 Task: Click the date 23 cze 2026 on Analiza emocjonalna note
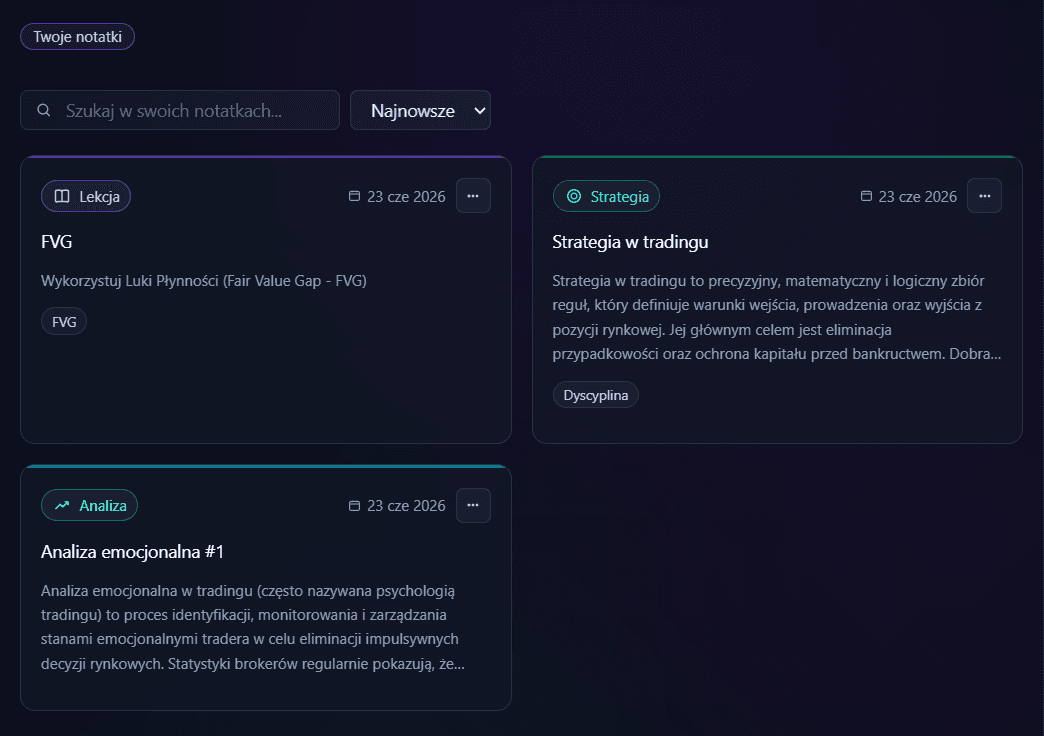(x=406, y=506)
